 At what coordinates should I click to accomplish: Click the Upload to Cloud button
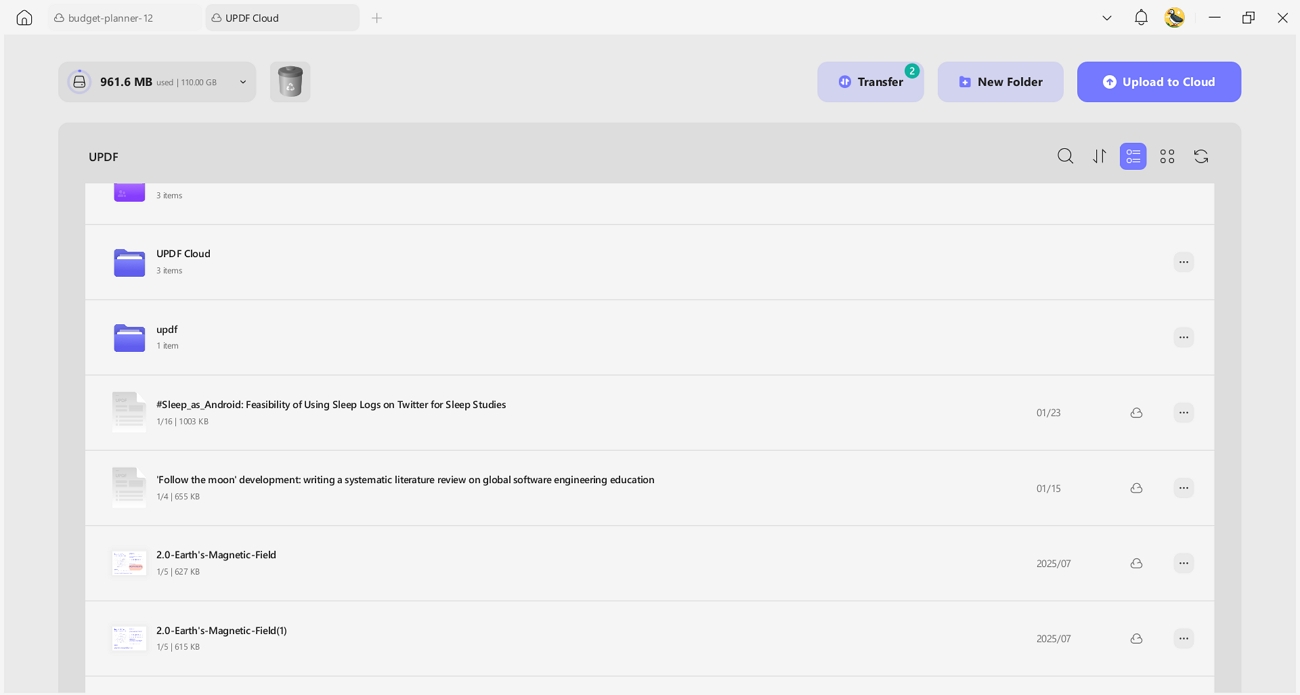1159,82
